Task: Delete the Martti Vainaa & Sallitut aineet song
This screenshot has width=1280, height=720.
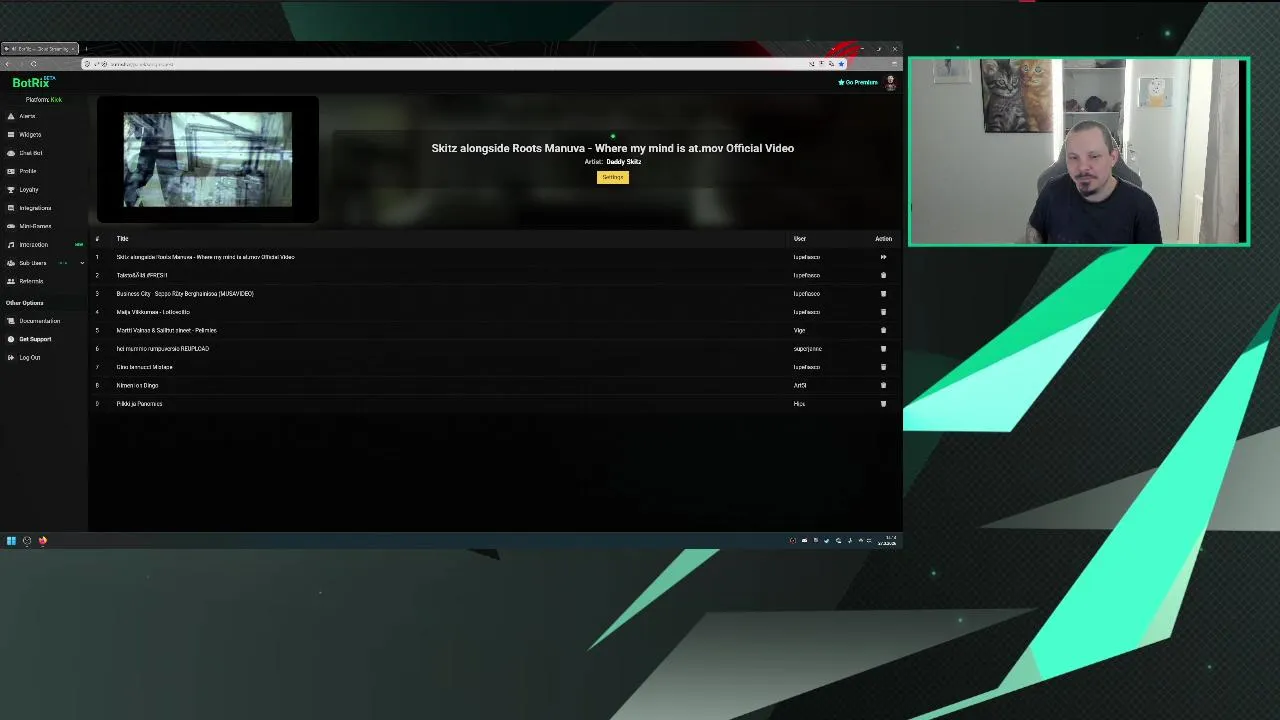Action: tap(883, 330)
